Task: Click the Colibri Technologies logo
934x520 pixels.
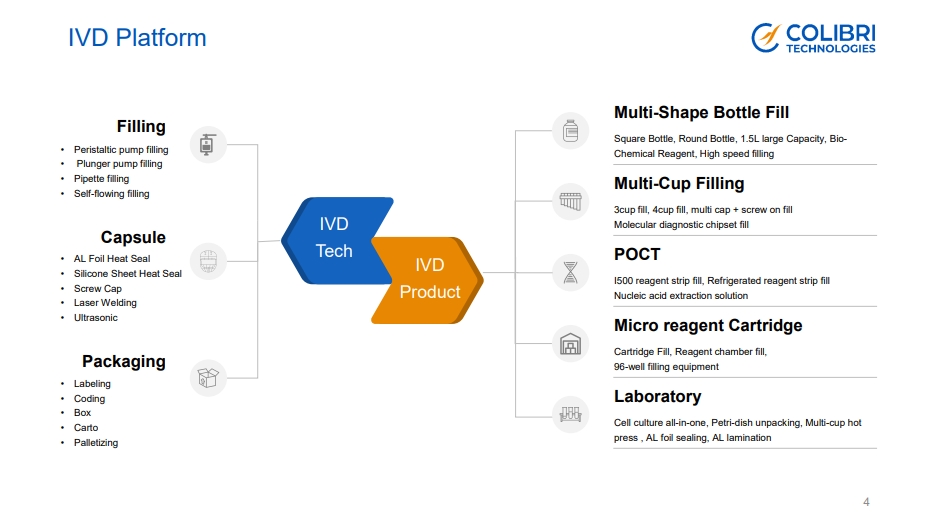Action: tap(813, 38)
